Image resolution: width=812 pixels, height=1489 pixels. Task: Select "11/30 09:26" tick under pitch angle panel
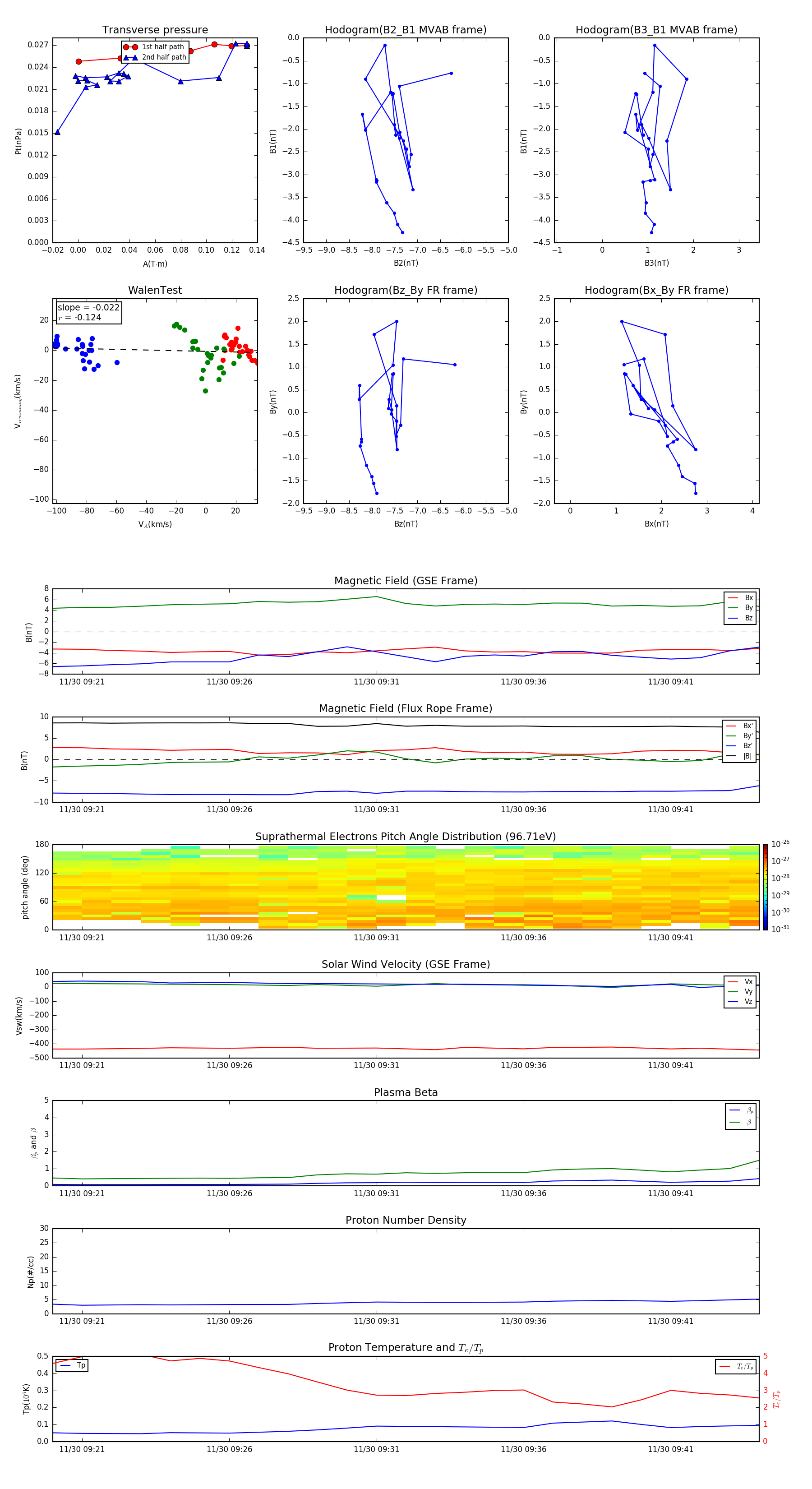point(230,938)
